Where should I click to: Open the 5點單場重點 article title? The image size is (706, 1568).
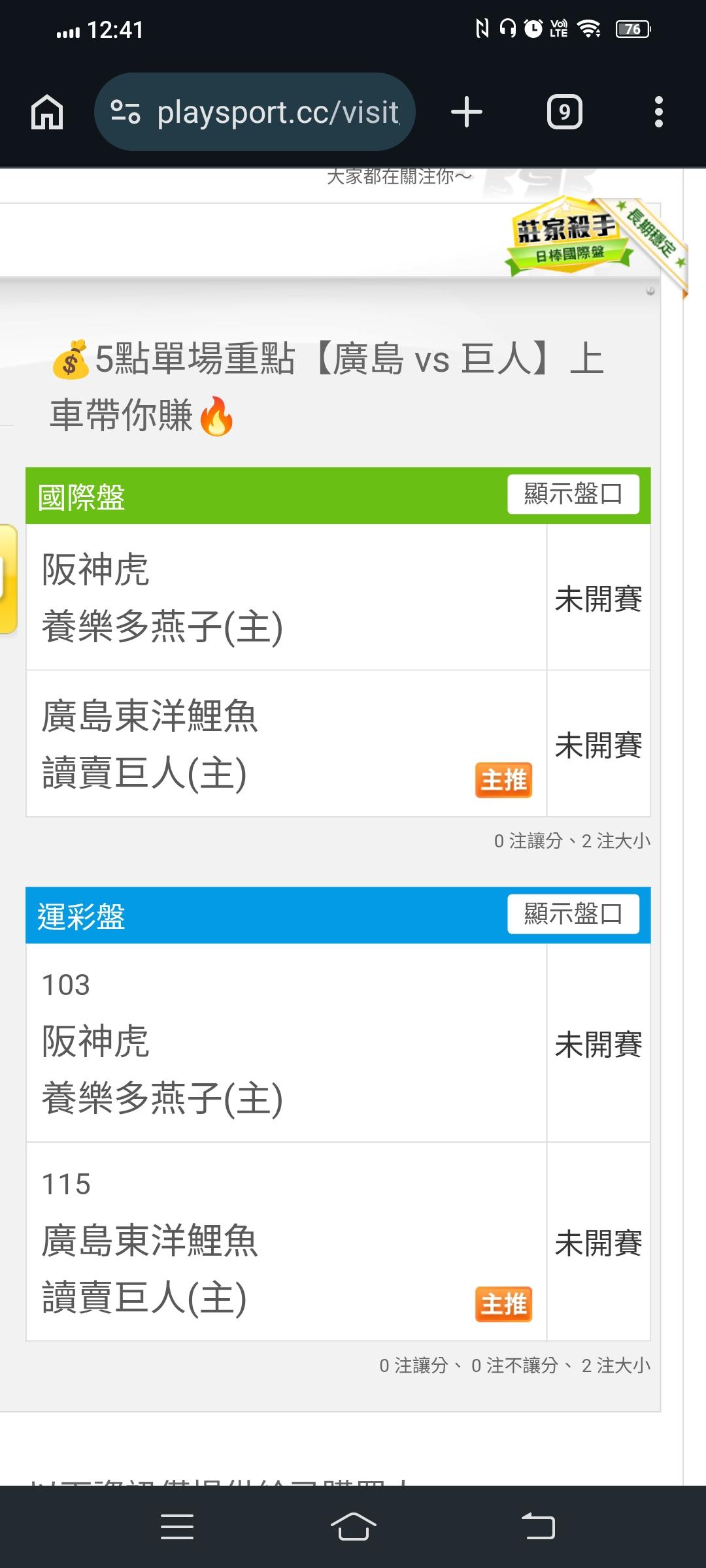click(327, 387)
